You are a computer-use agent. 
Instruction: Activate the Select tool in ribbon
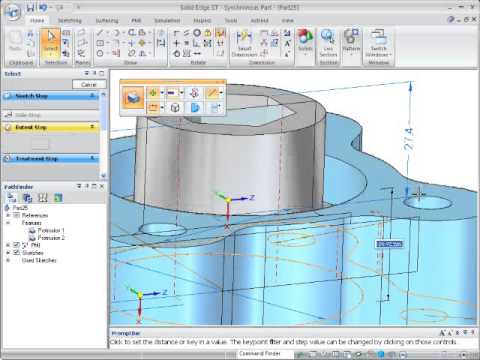50,43
